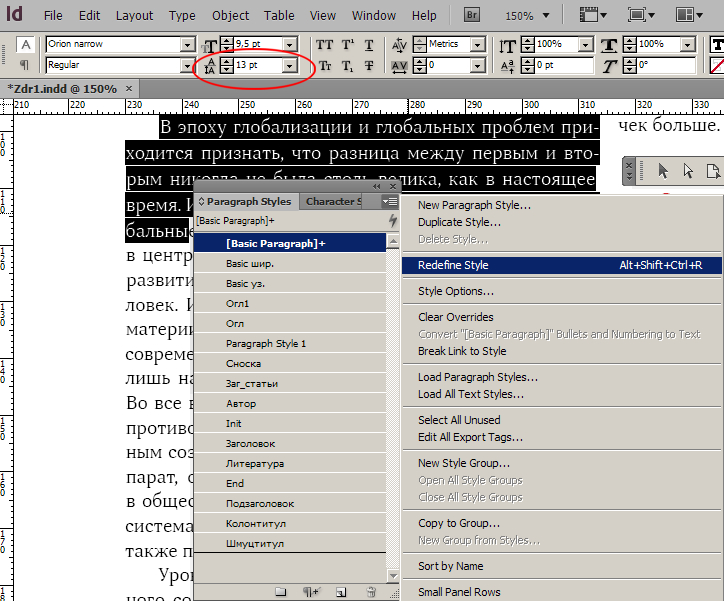Open font style dropdown Regular
724x601 pixels.
tap(187, 66)
